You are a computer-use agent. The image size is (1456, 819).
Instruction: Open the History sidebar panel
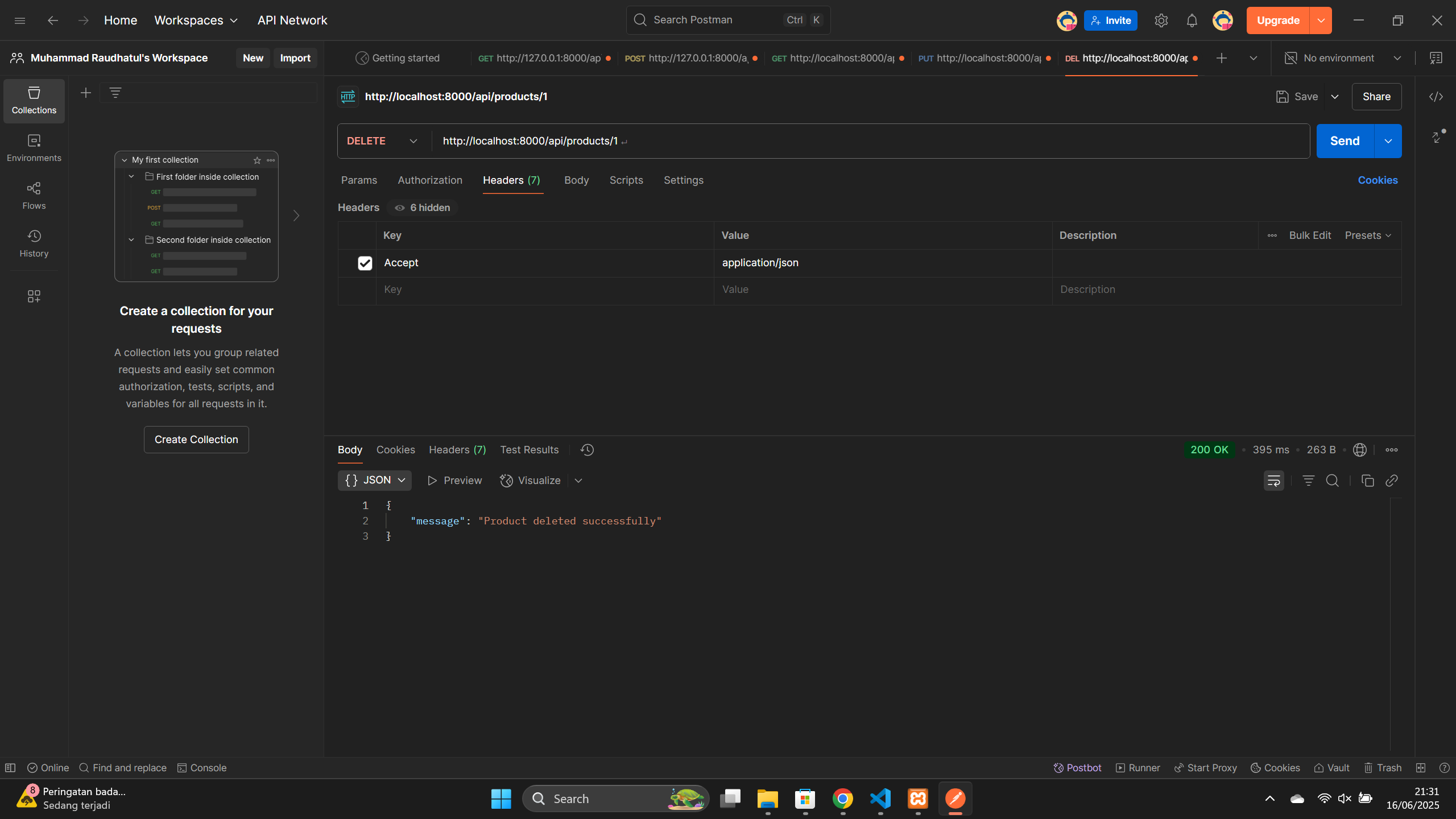[34, 243]
